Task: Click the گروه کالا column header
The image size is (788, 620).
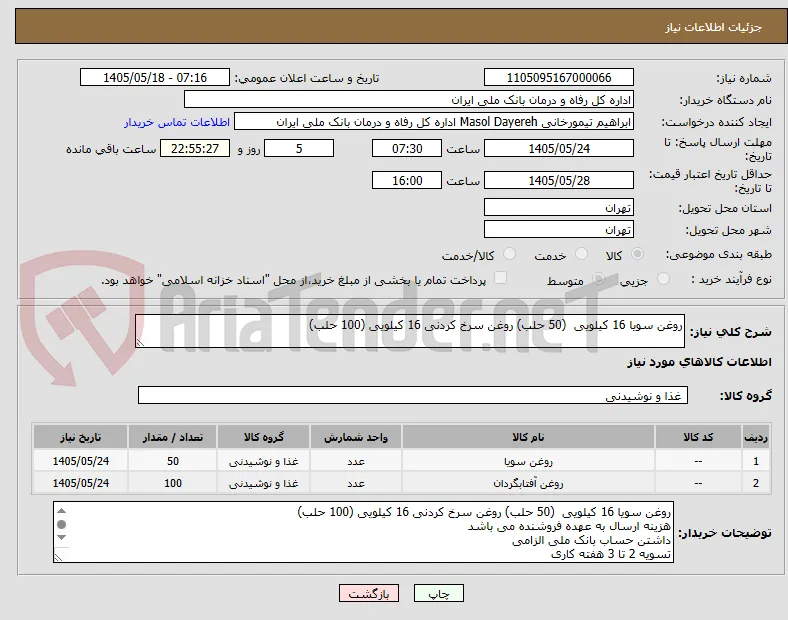Action: pos(264,437)
